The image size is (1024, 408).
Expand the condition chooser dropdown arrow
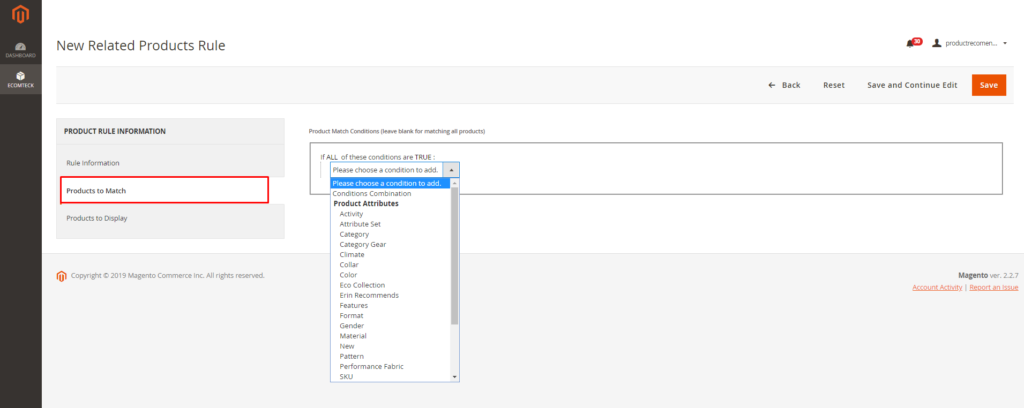(x=451, y=170)
